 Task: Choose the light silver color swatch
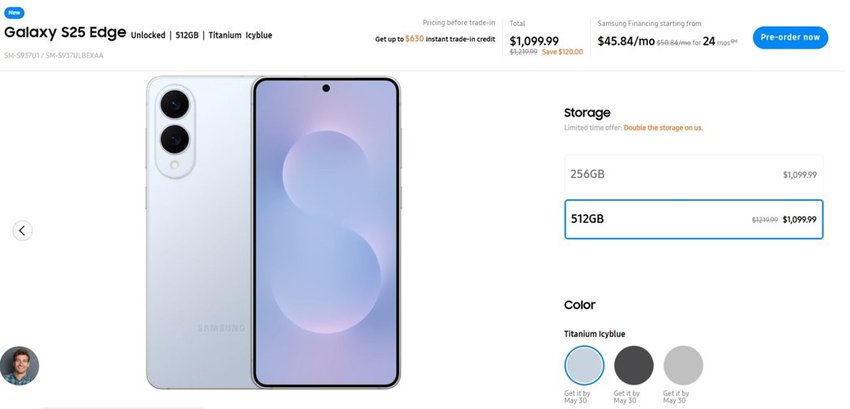684,365
